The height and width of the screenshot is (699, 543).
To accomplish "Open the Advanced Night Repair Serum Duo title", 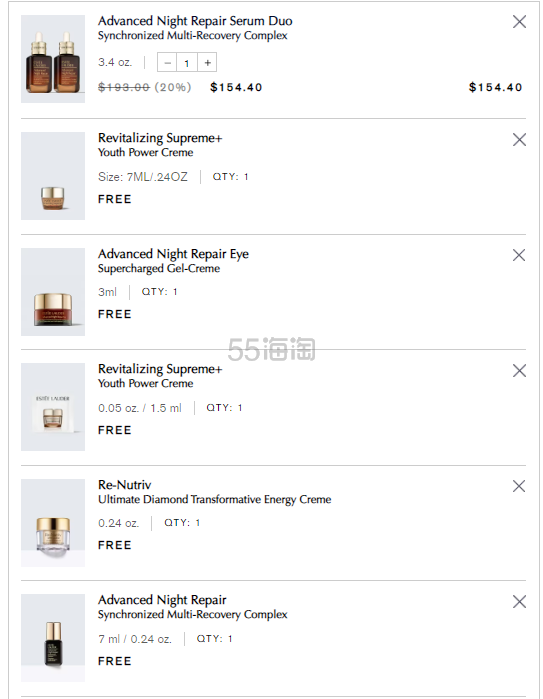I will pos(195,21).
